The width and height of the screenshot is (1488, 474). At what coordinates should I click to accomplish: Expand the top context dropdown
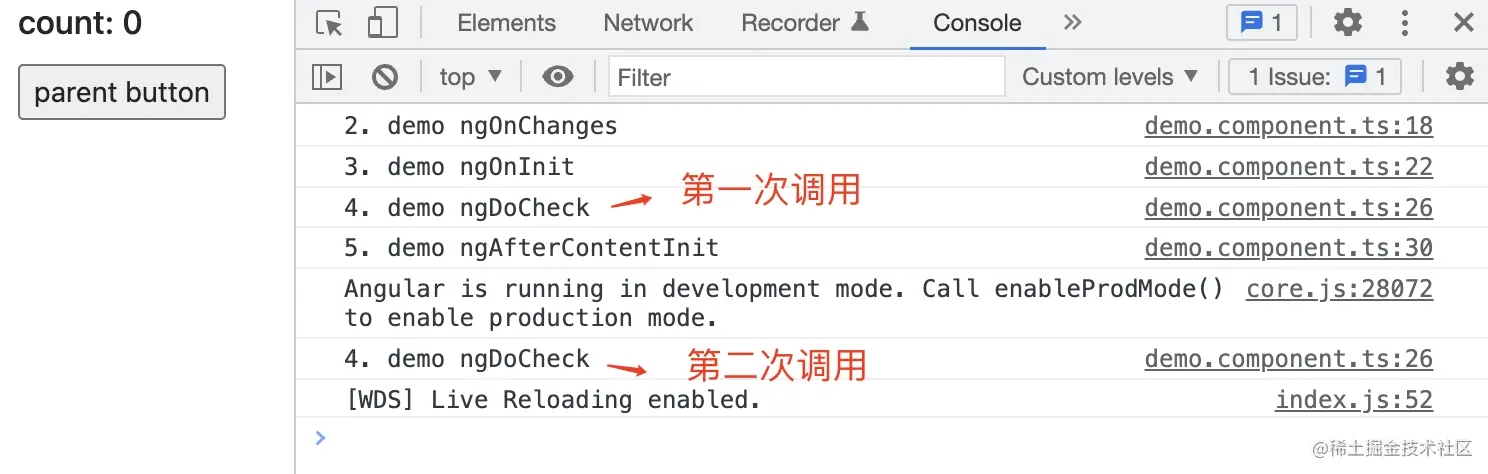(471, 77)
